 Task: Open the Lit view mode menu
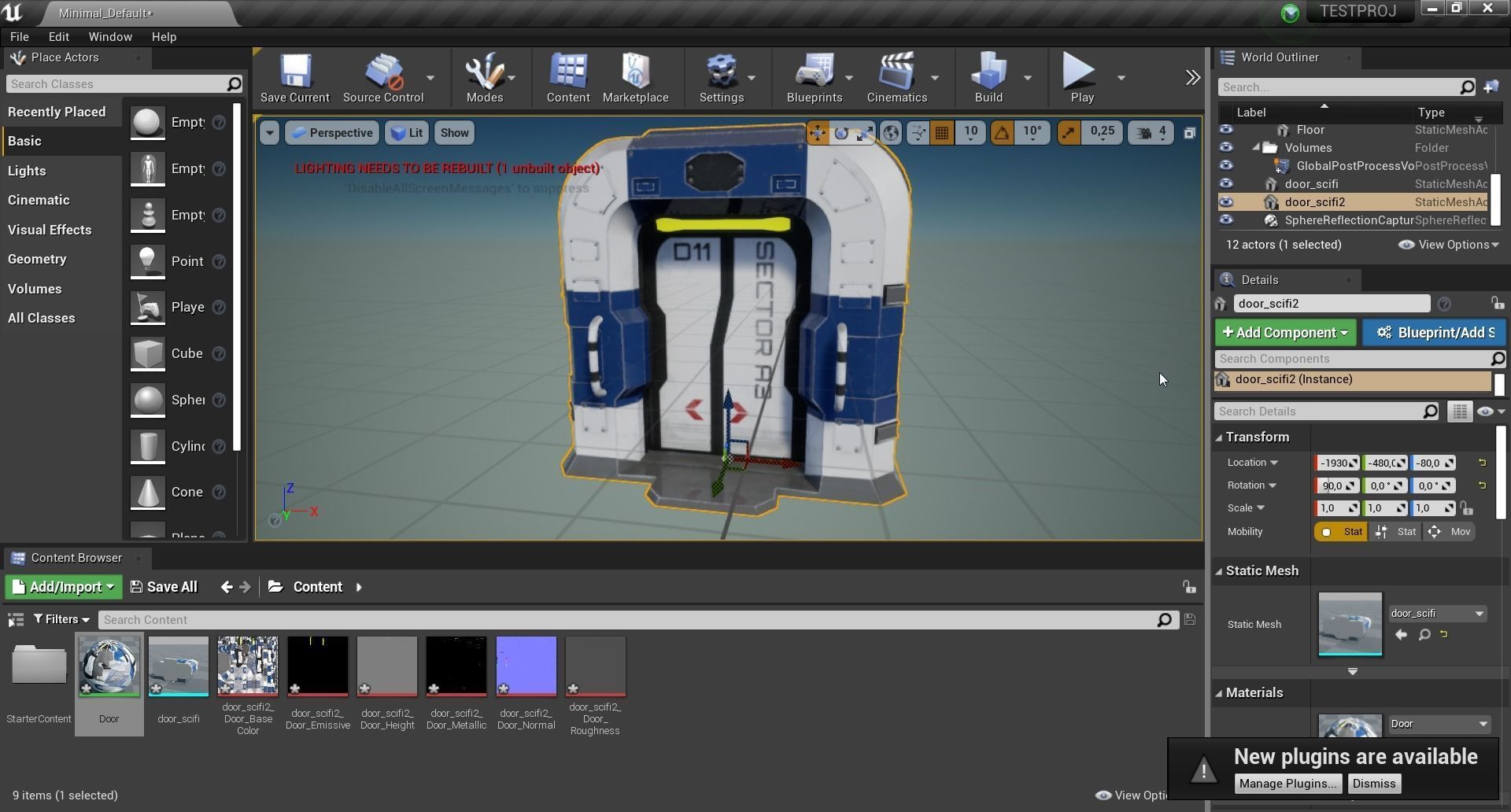[x=407, y=133]
